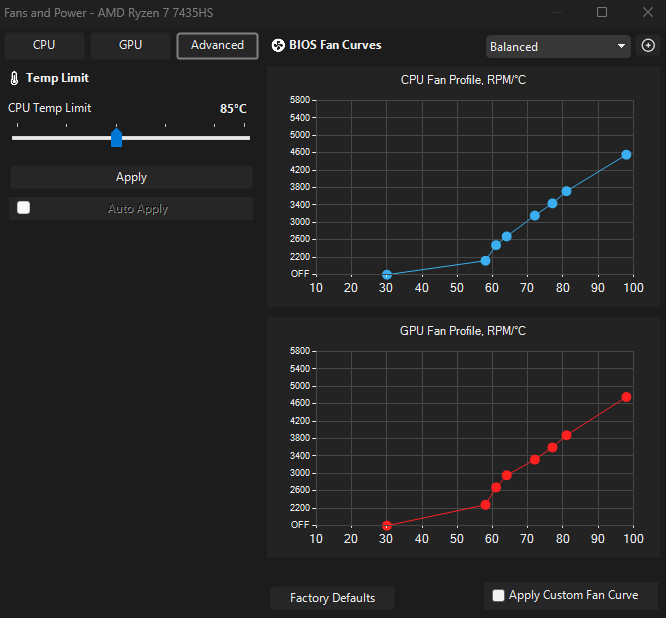
Task: Enable the Auto Apply checkbox
Action: (23, 208)
